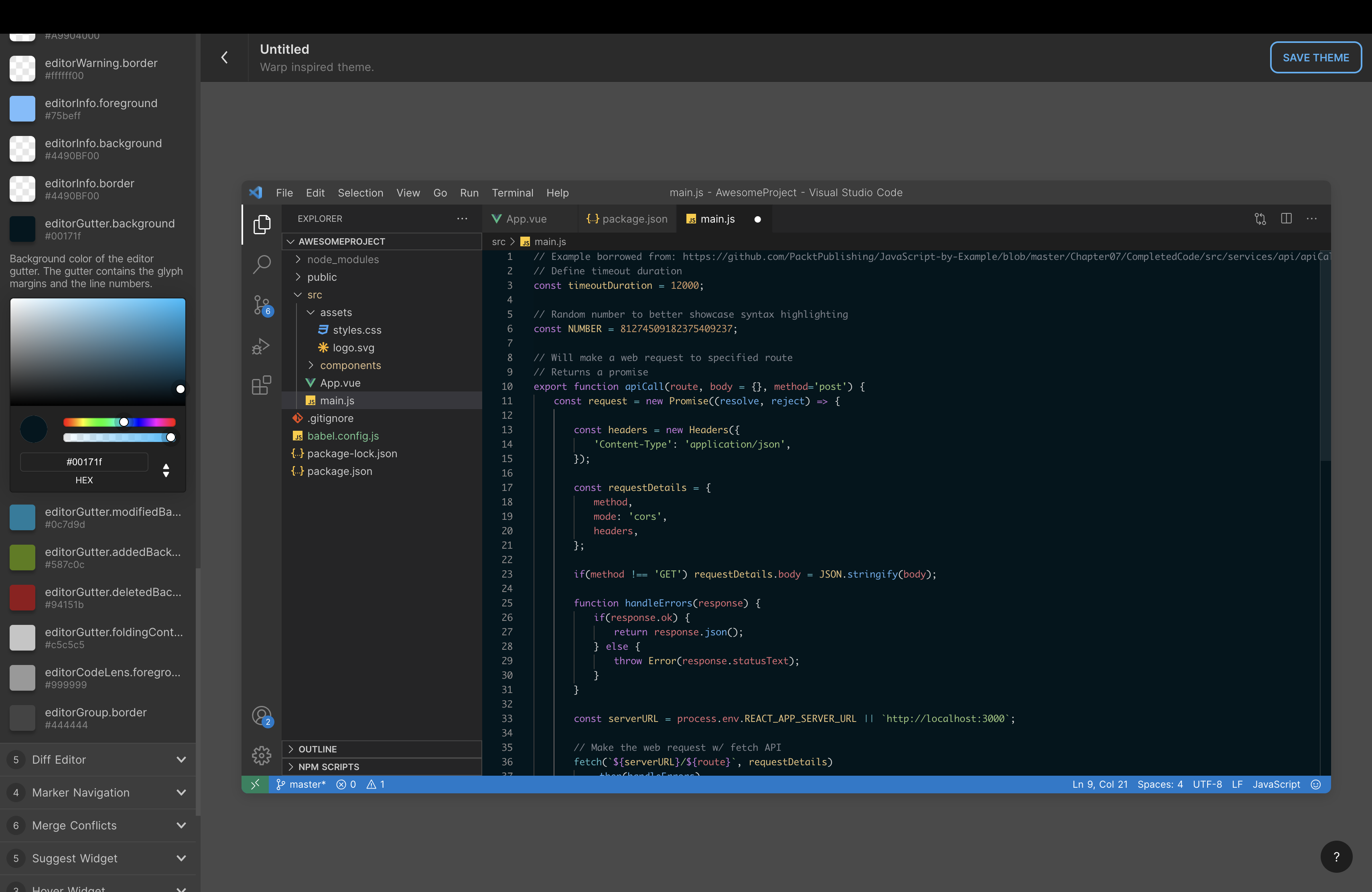Open the Explorer files icon in activity bar
Viewport: 1372px width, 892px height.
pos(262,224)
